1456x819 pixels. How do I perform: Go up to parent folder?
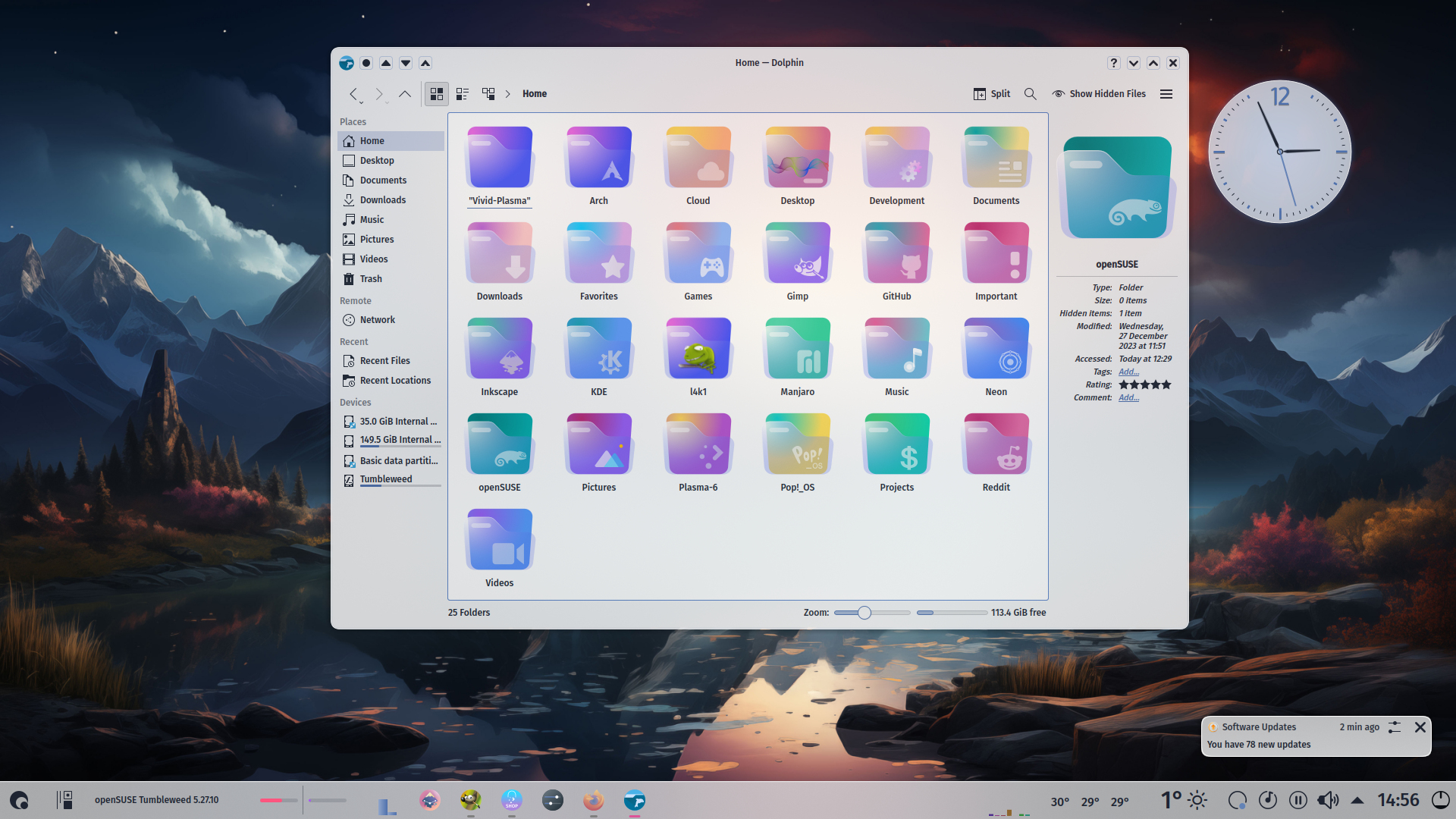click(405, 94)
